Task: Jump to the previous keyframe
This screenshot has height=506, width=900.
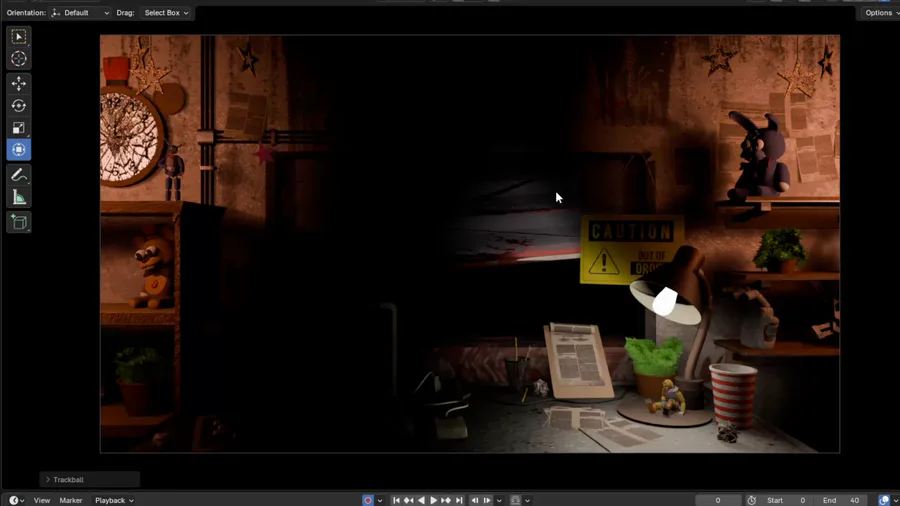Action: coord(409,500)
